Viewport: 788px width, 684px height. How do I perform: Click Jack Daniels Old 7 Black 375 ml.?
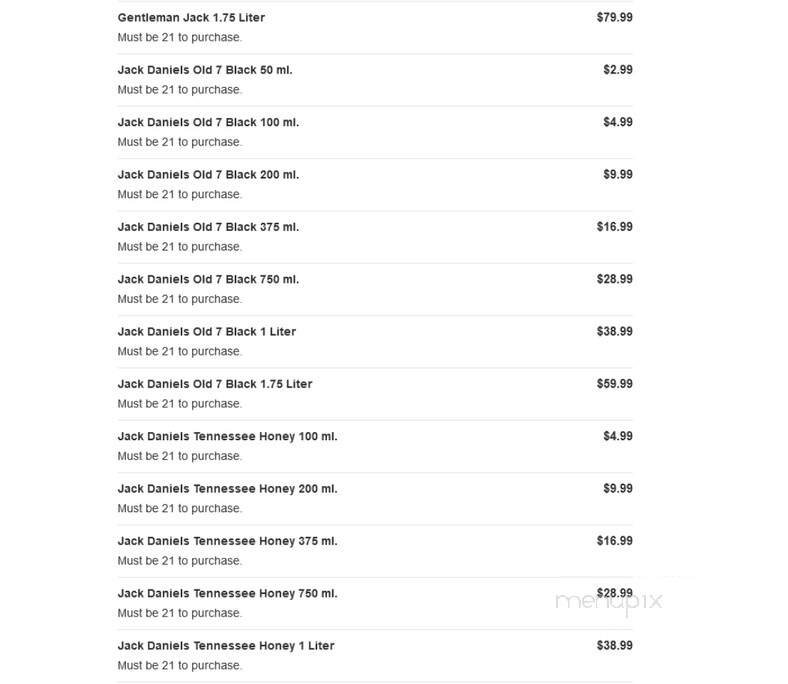(x=208, y=227)
